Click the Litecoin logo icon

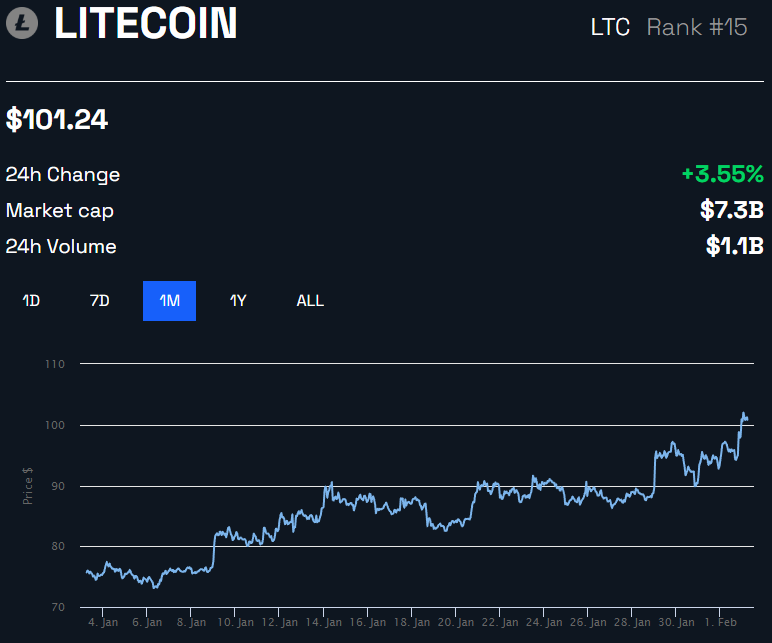tap(22, 24)
